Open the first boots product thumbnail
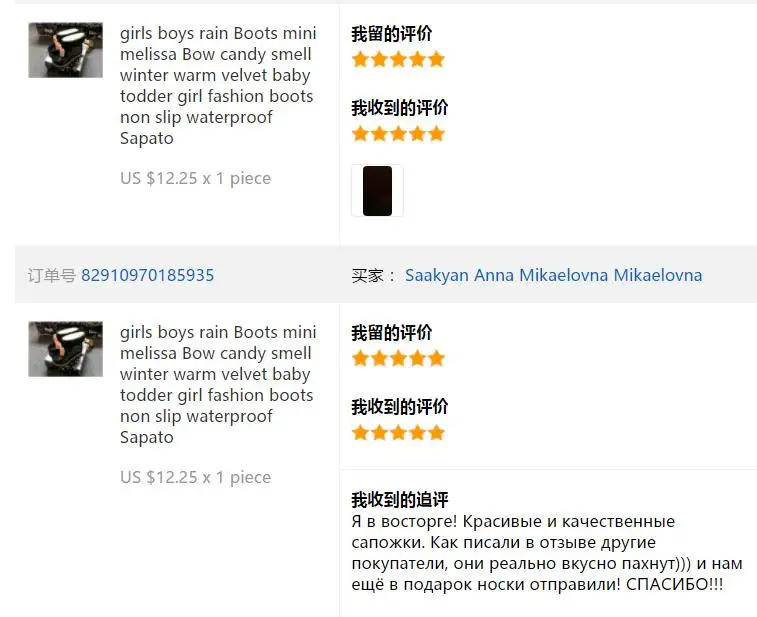This screenshot has width=757, height=617. point(66,50)
